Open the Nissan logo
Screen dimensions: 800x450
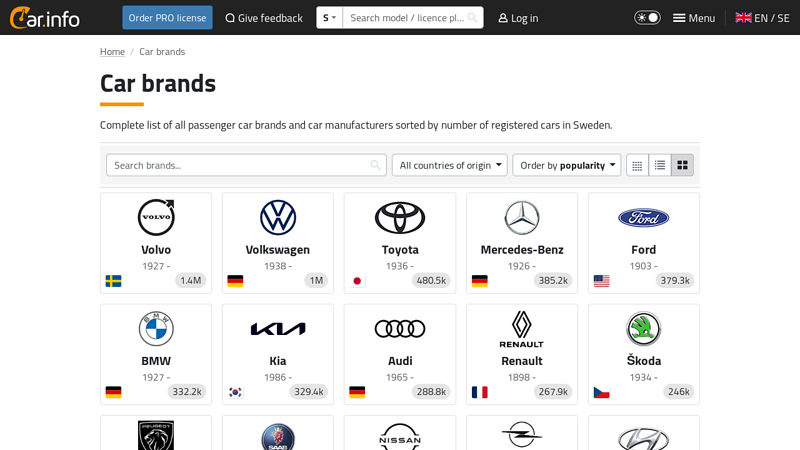pos(400,437)
